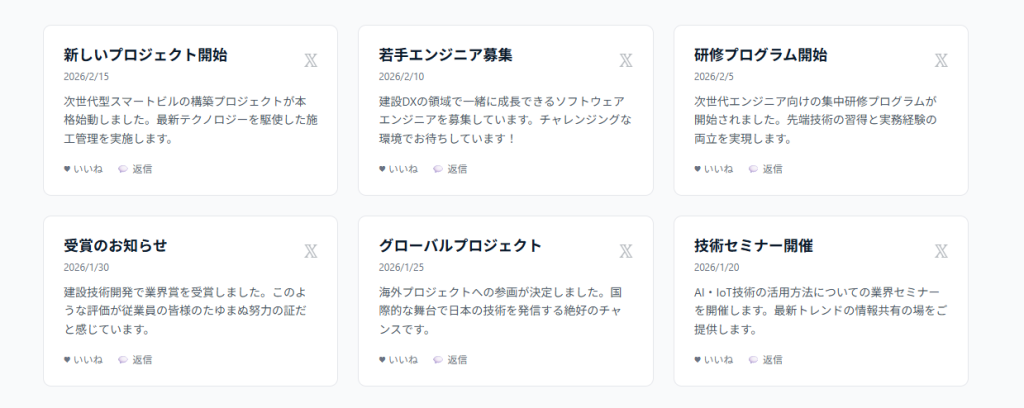Click 返信 on 受賞のお知らせ post
Screen dimensions: 1024x408
coord(135,360)
